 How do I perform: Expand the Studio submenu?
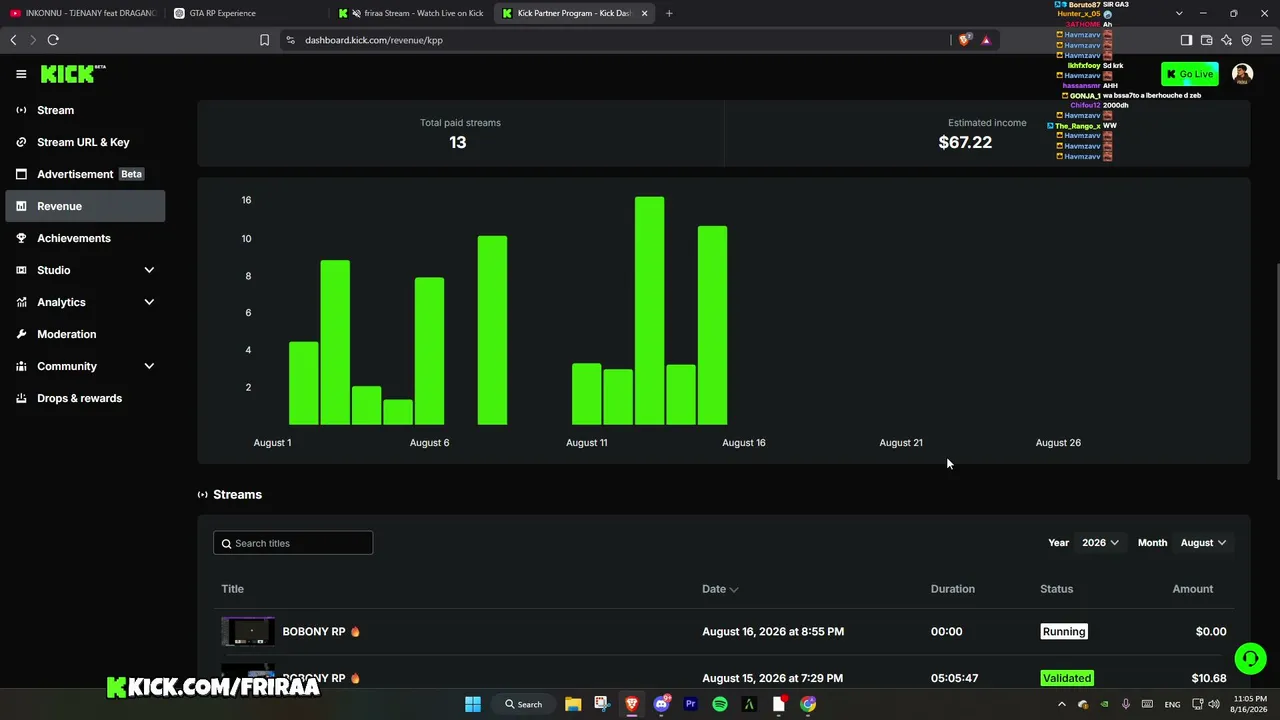click(86, 270)
